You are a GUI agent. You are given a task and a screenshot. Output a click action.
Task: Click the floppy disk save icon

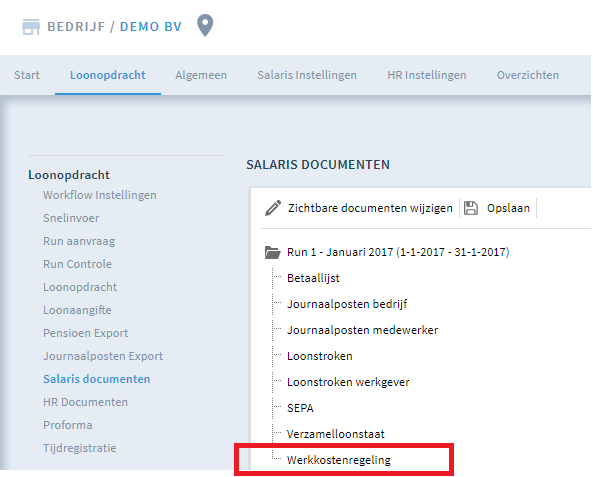471,208
